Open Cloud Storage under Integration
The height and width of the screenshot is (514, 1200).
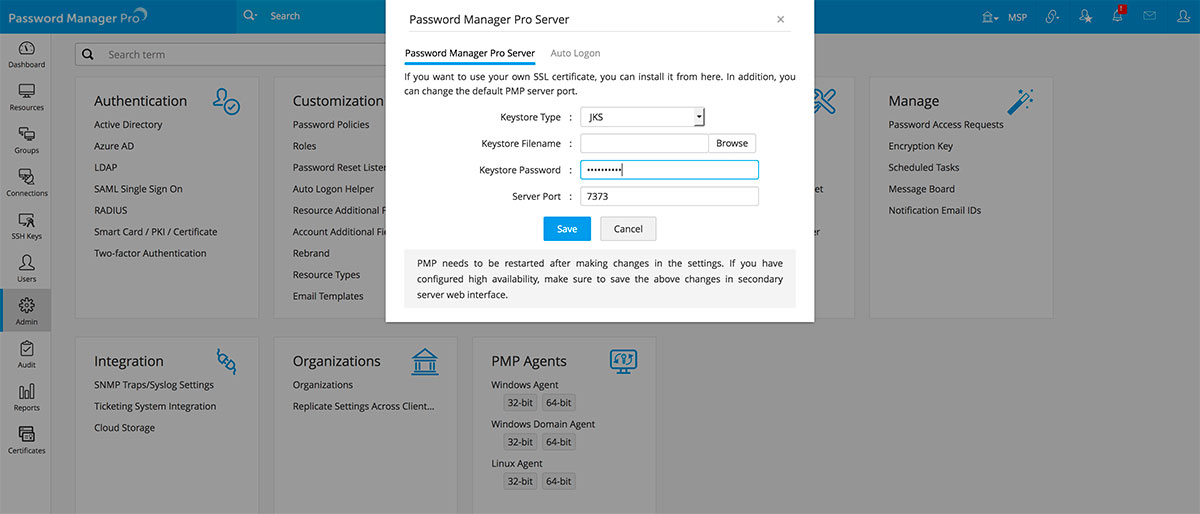[x=125, y=428]
